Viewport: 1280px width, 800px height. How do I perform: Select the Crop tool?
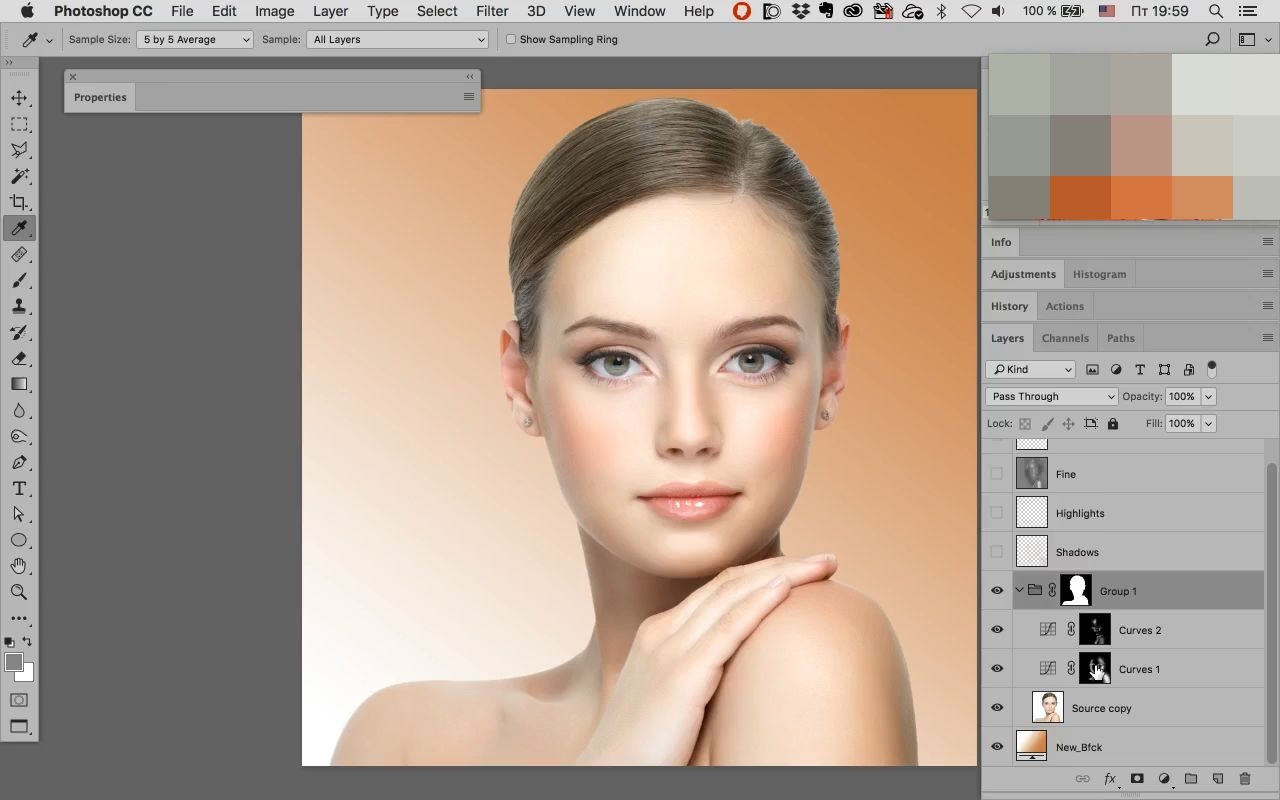click(x=19, y=202)
